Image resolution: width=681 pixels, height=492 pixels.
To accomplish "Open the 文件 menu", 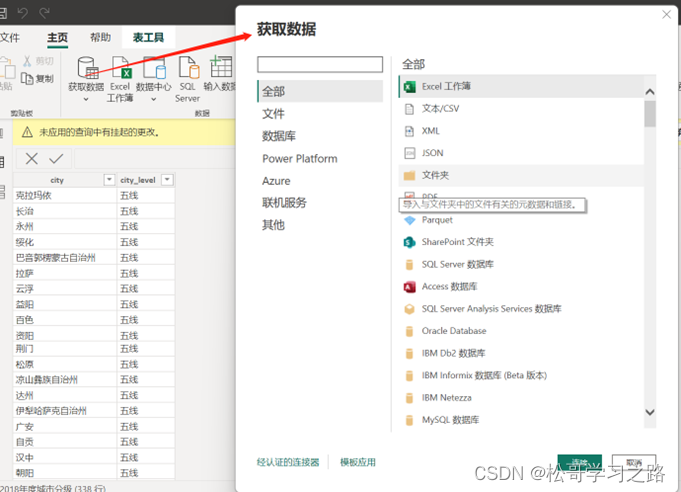I will (10, 38).
